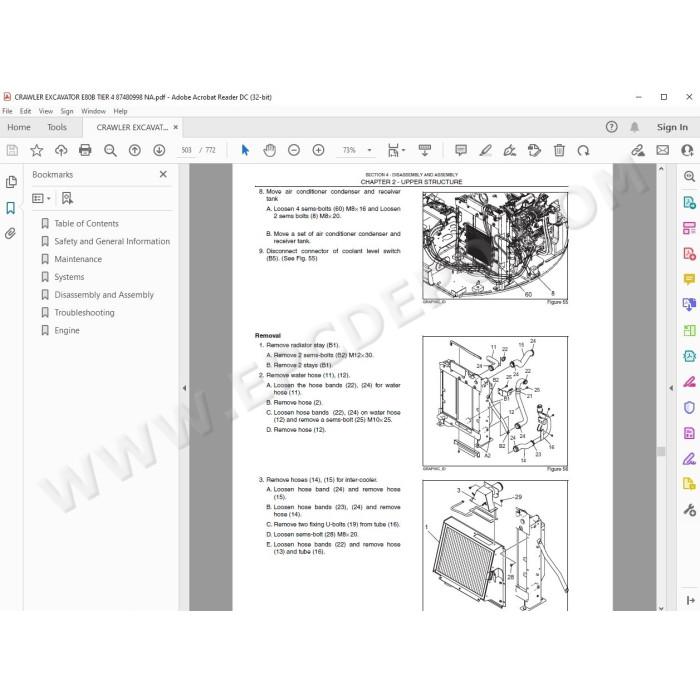The width and height of the screenshot is (700, 700).
Task: Switch to the Tools tab
Action: click(x=57, y=127)
